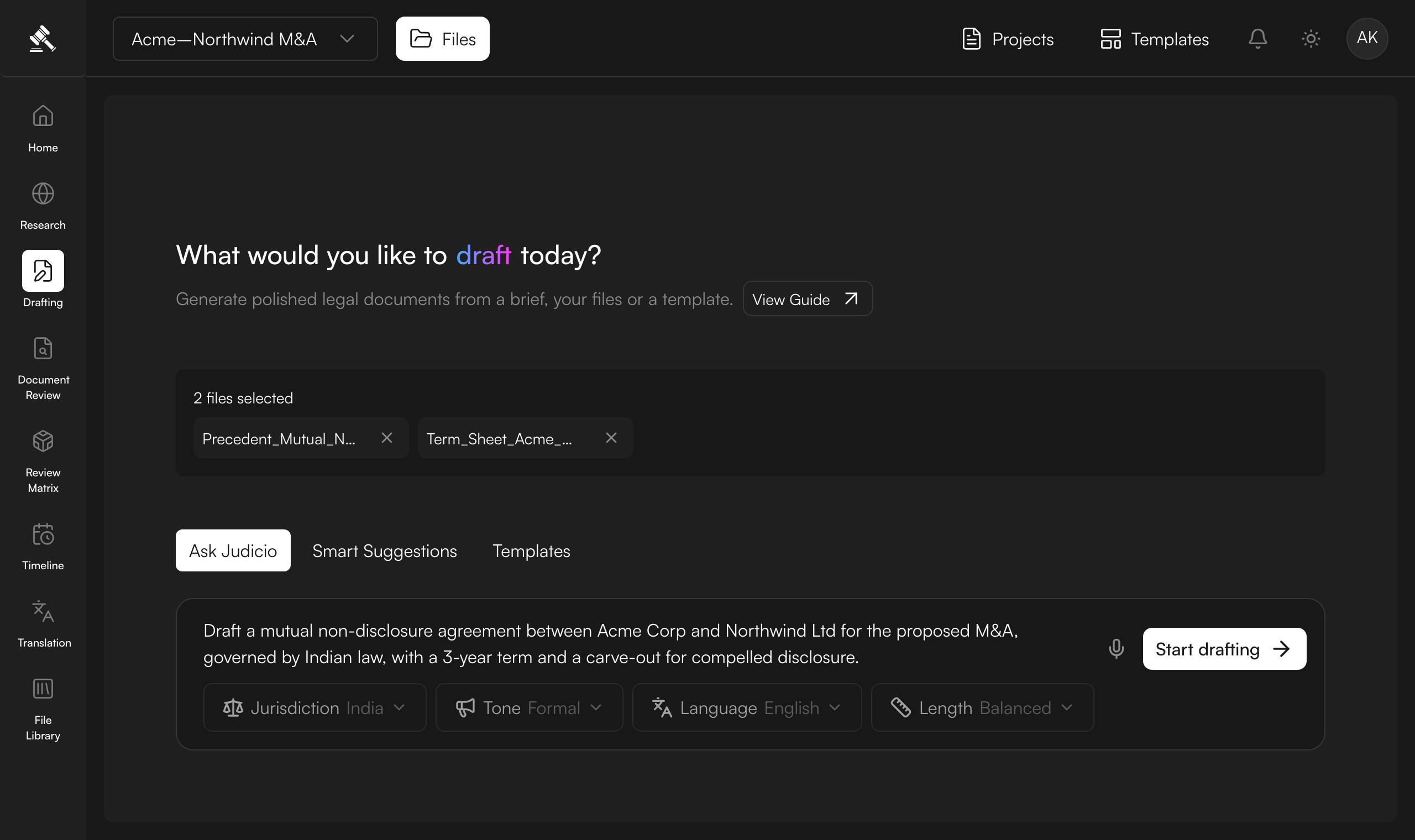Open the Translation tool
This screenshot has width=1415, height=840.
click(x=43, y=624)
